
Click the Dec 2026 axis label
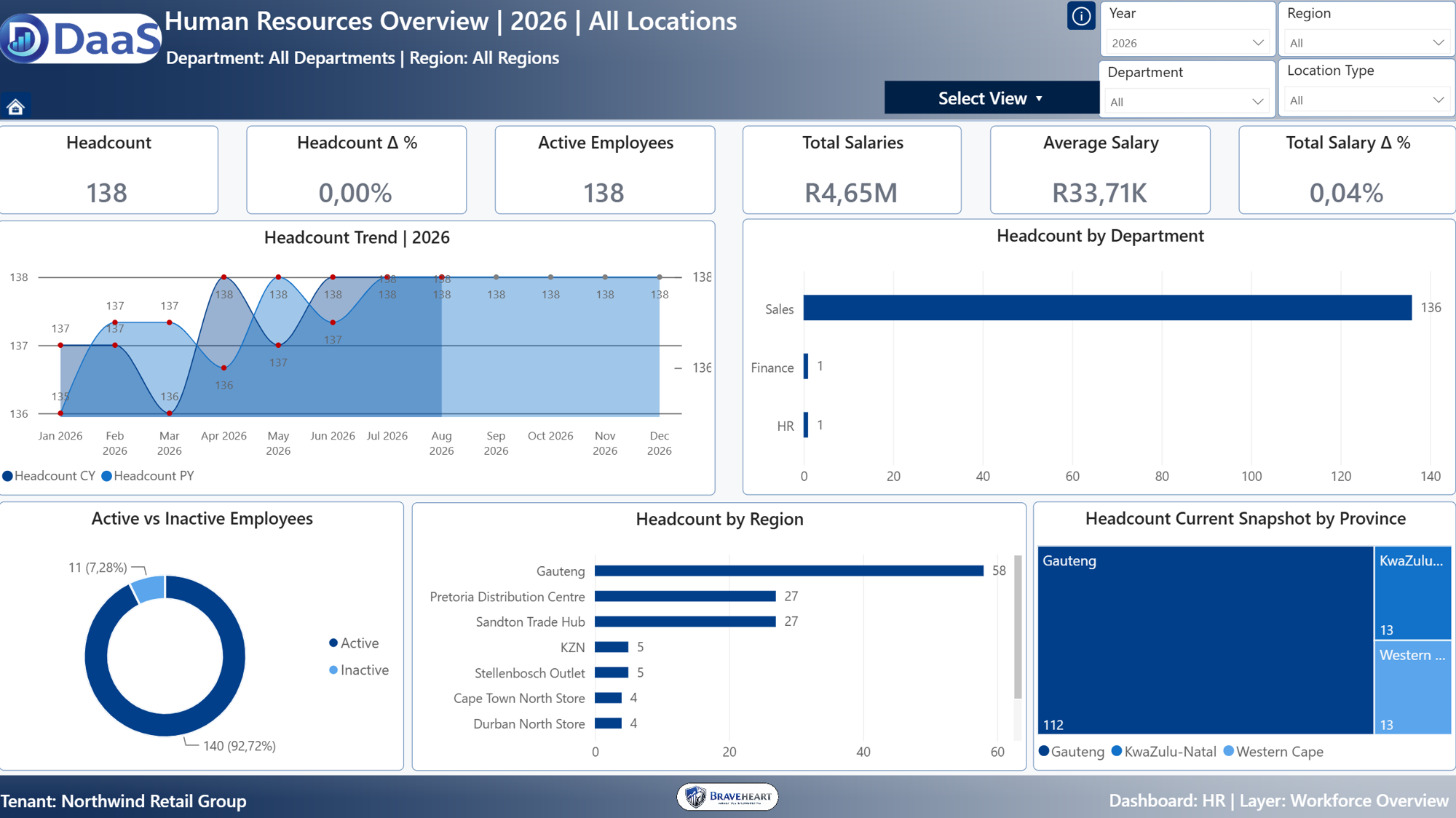coord(660,443)
